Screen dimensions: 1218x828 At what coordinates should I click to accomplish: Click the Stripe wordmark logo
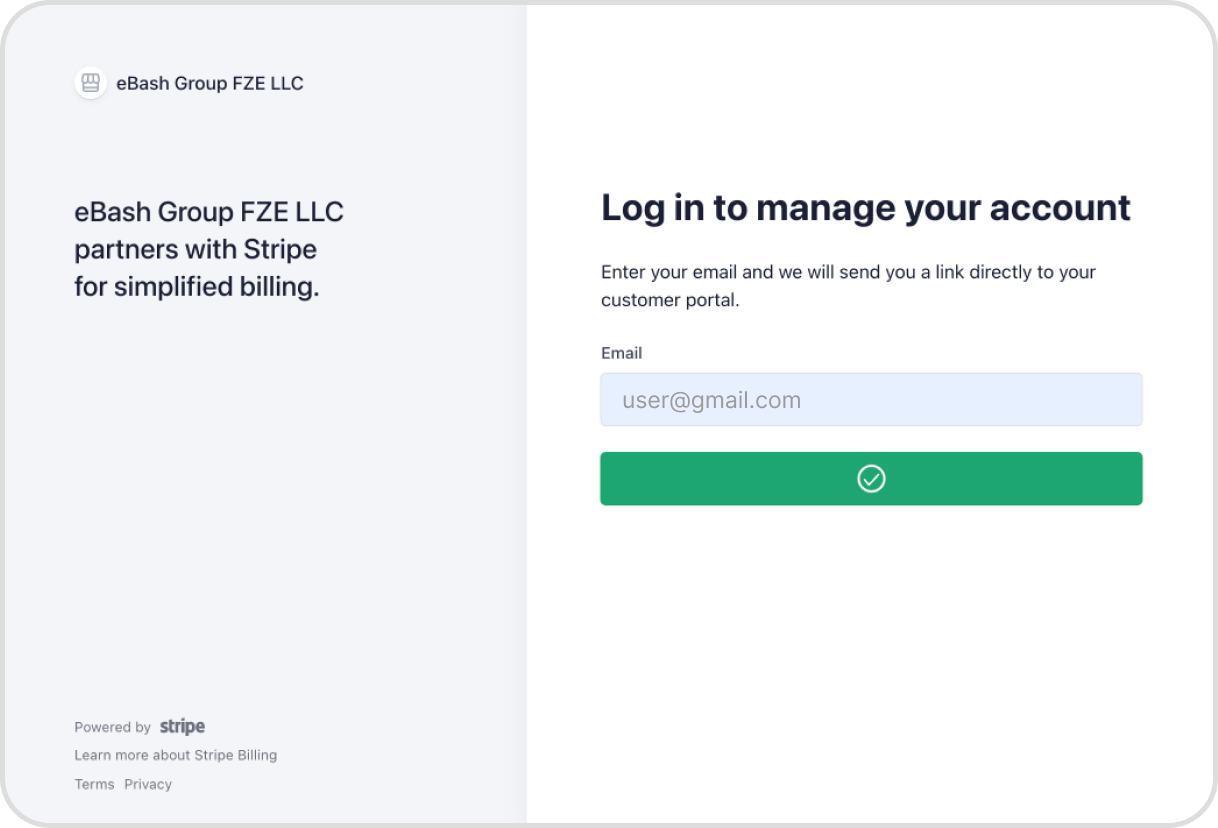182,727
